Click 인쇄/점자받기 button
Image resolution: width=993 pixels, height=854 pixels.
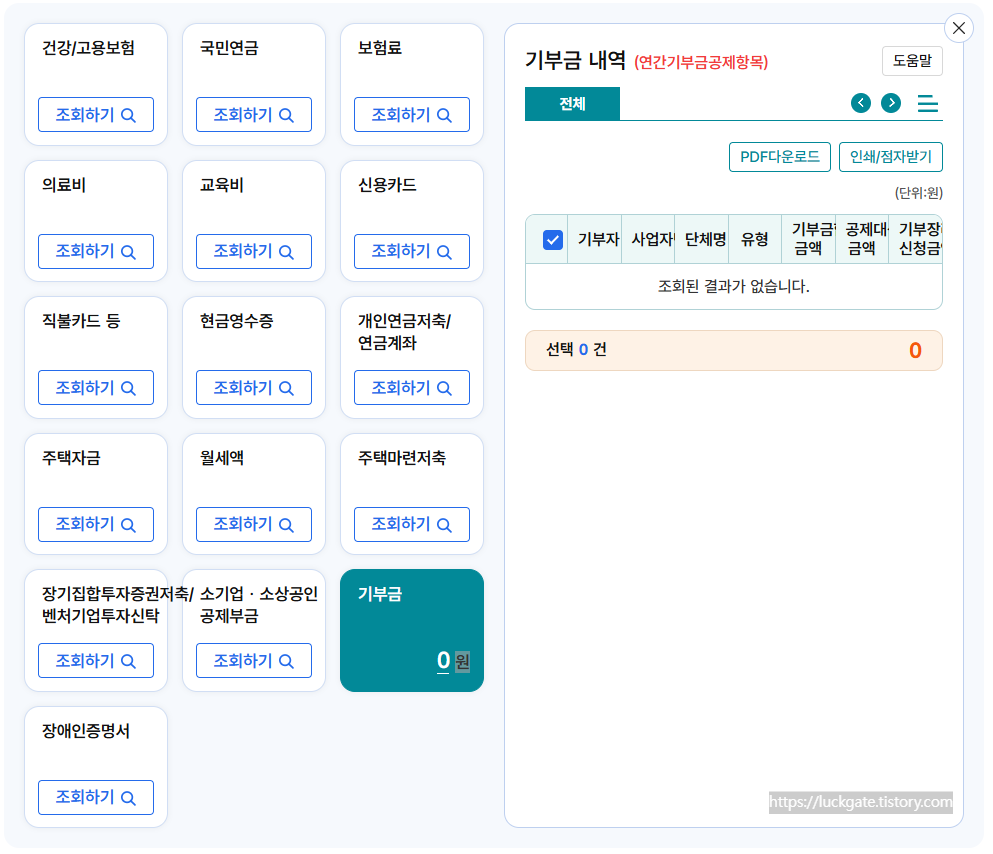pos(890,156)
